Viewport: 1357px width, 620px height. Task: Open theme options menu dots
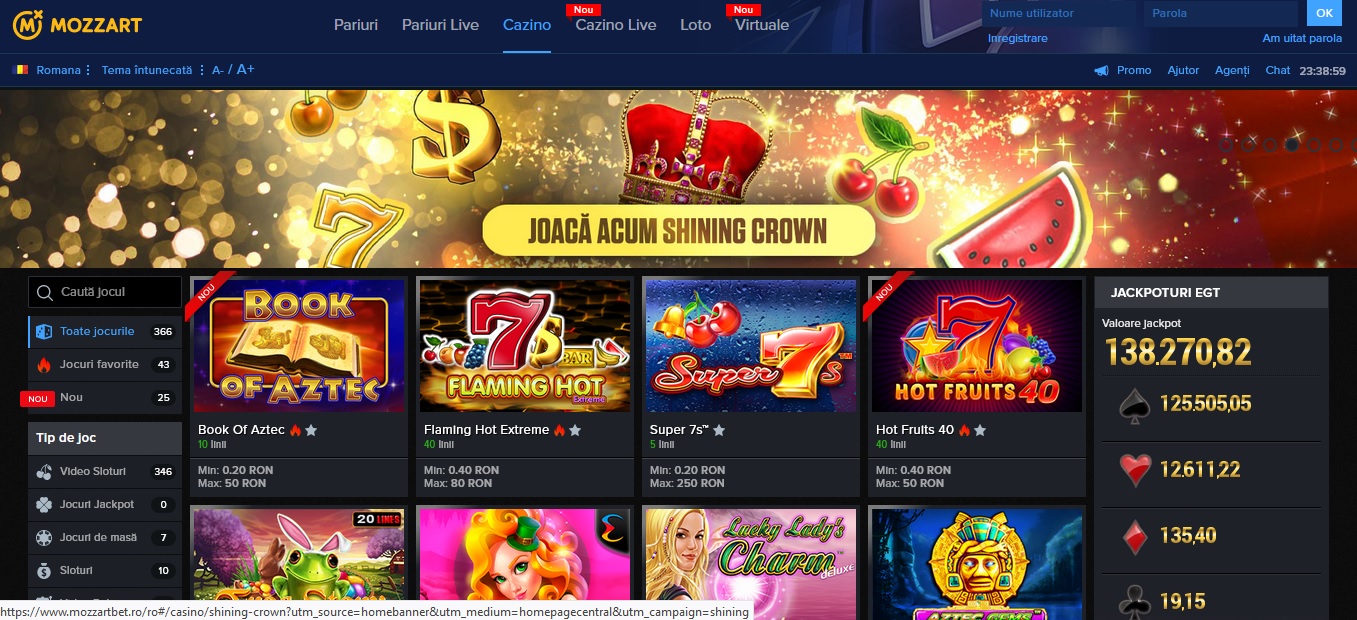(x=202, y=70)
